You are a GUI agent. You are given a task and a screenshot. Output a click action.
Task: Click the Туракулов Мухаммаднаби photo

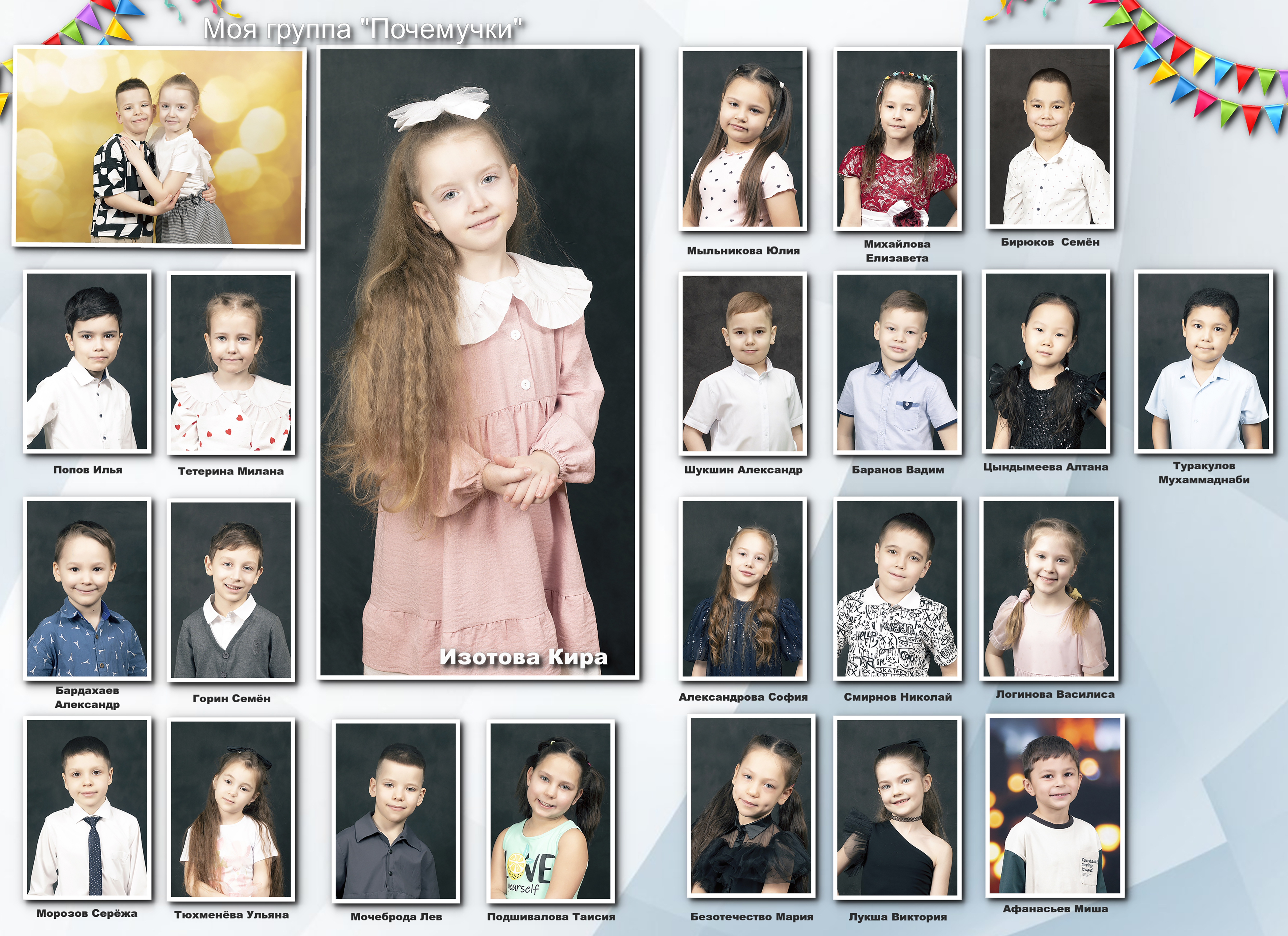click(1204, 361)
